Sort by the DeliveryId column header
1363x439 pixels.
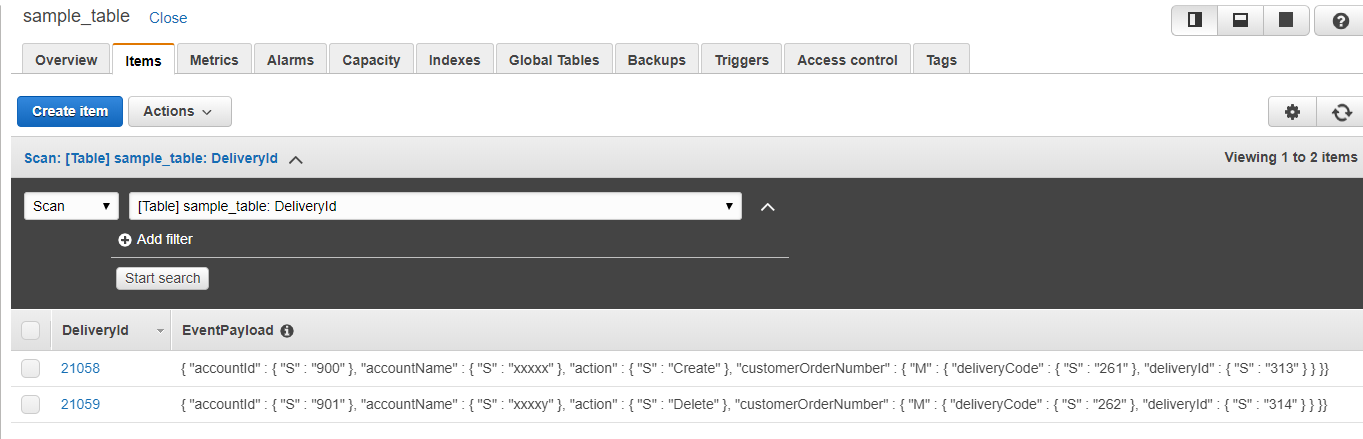tap(96, 330)
